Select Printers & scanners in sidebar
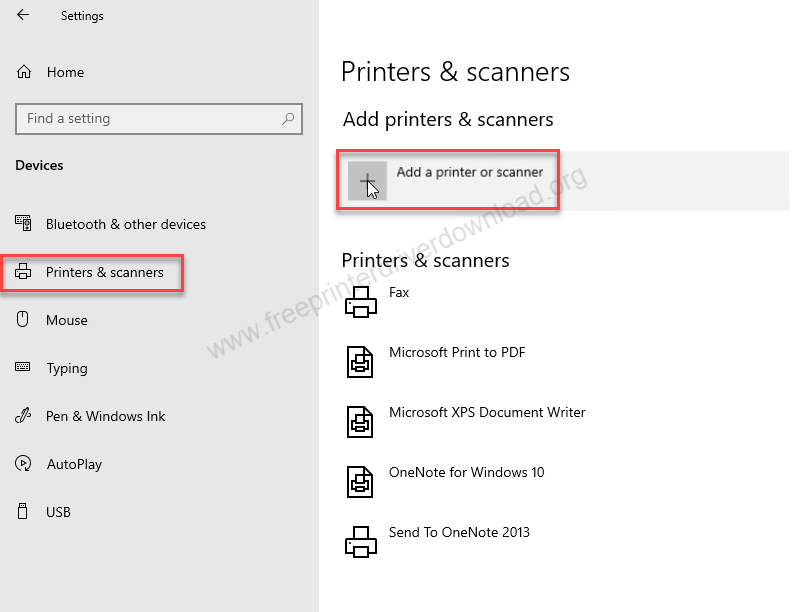811x612 pixels. point(104,272)
